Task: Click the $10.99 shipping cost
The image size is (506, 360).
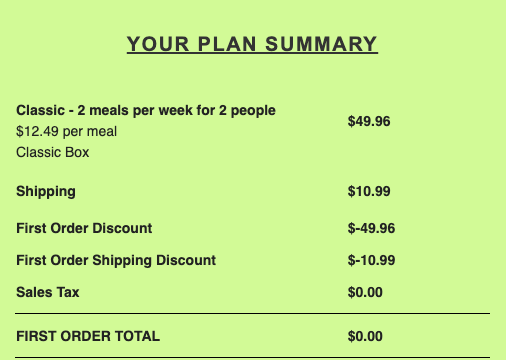Action: tap(369, 191)
